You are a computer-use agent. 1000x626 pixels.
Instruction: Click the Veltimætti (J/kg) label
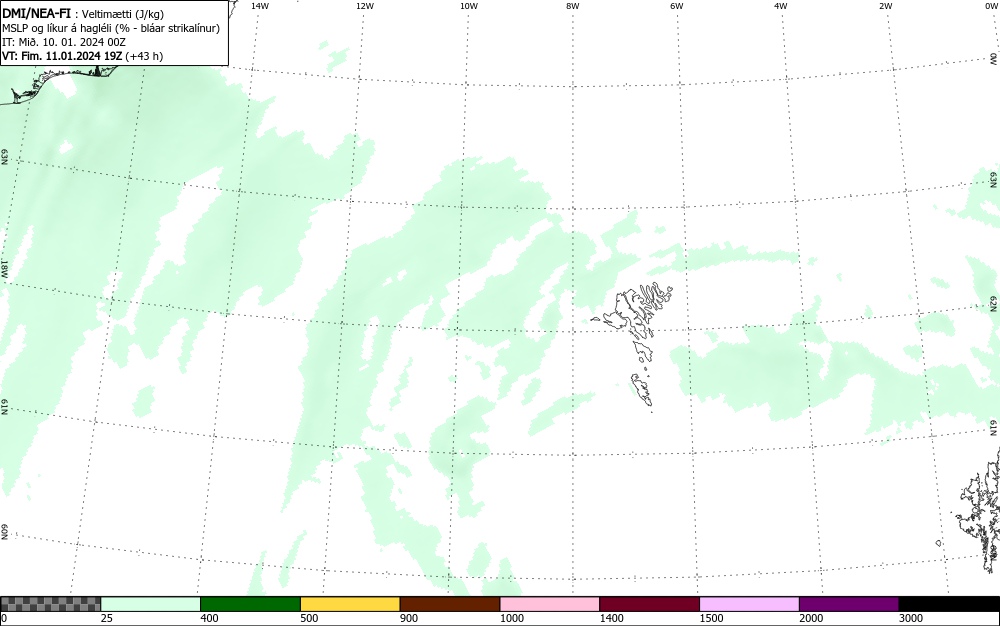pyautogui.click(x=123, y=14)
